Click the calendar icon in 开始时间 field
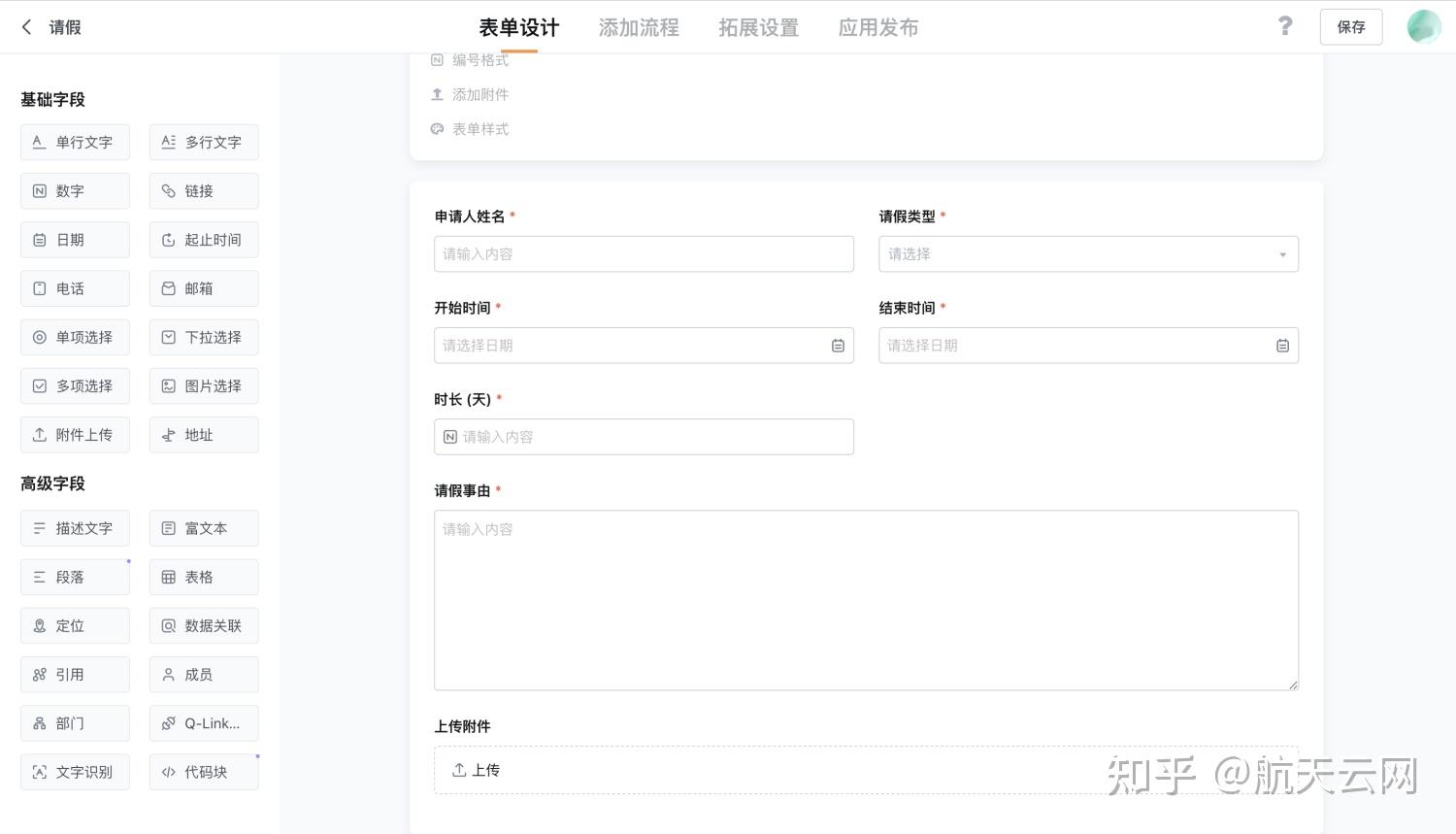The width and height of the screenshot is (1456, 834). tap(838, 346)
